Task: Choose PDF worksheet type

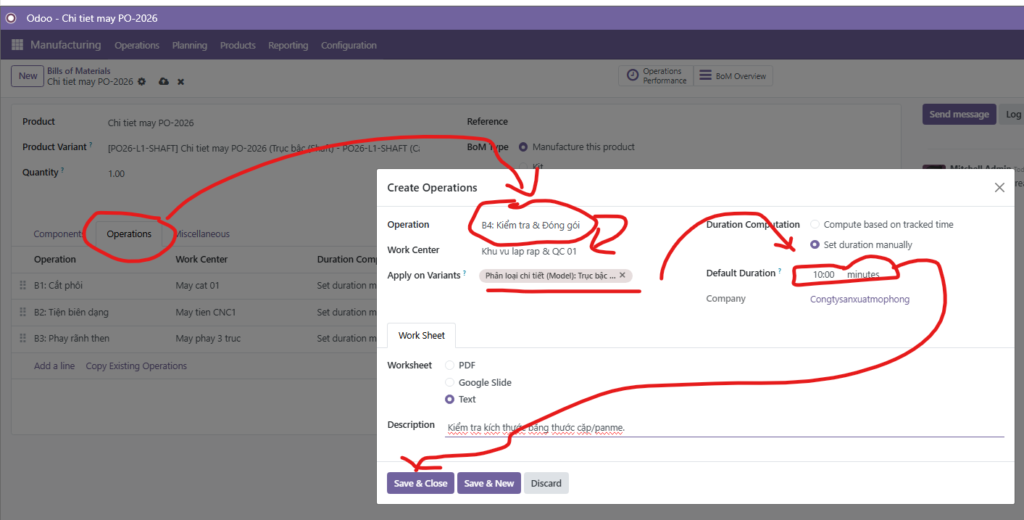Action: point(449,365)
